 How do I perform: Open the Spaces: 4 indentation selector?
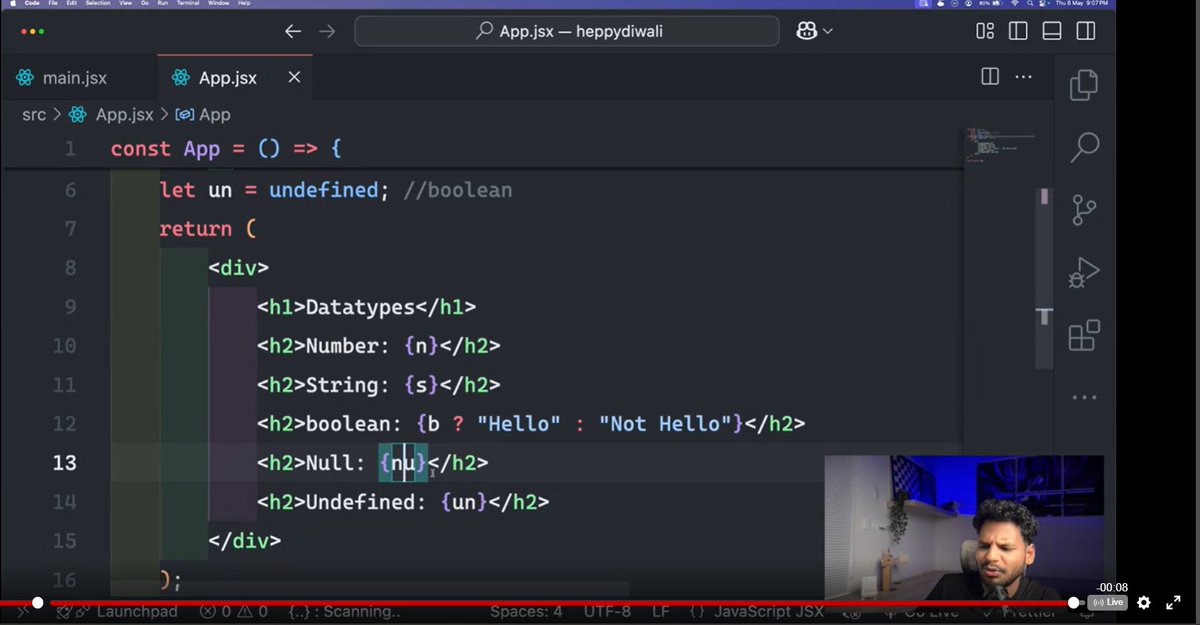(526, 611)
